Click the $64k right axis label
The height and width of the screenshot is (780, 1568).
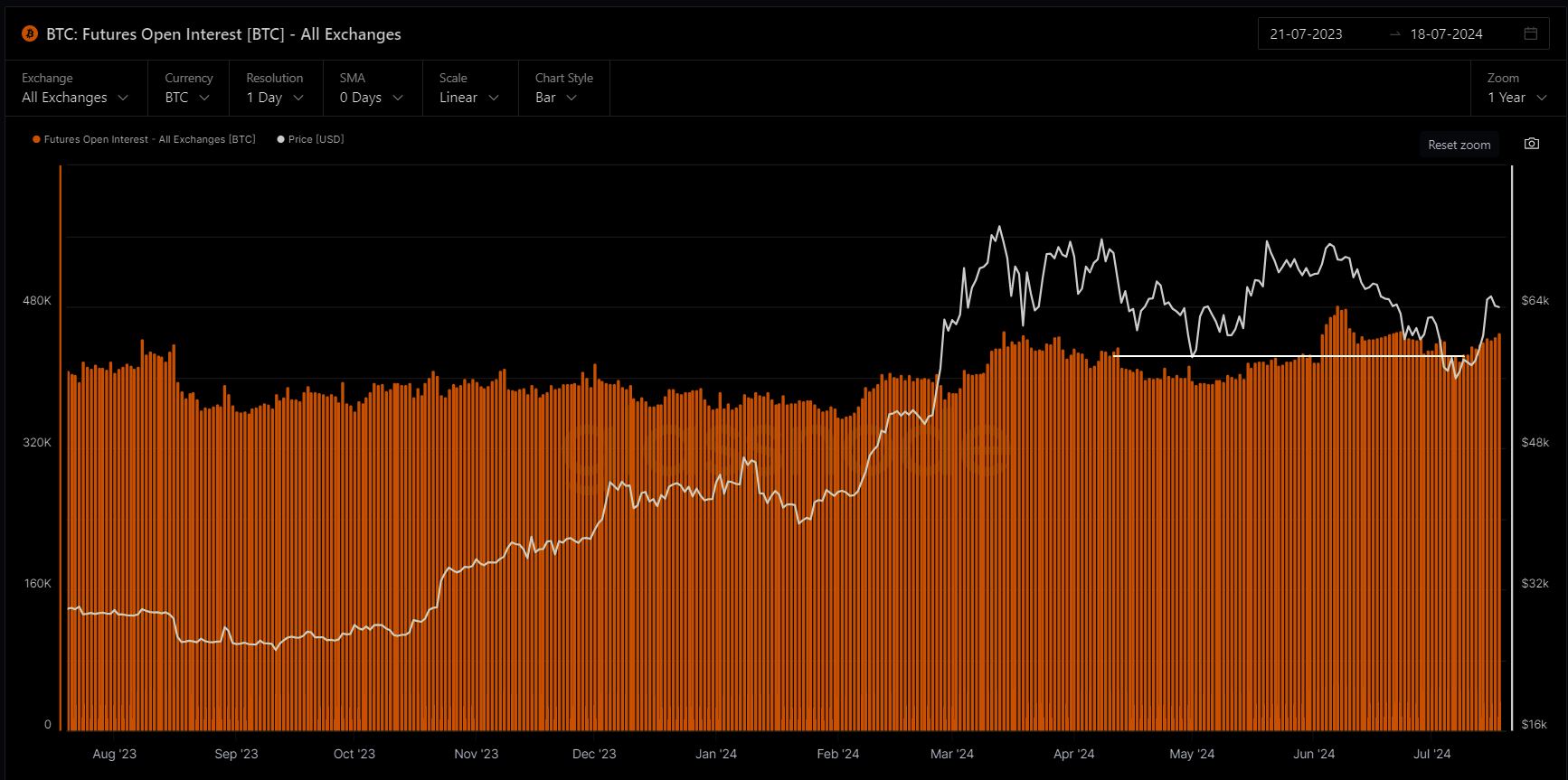(1535, 300)
